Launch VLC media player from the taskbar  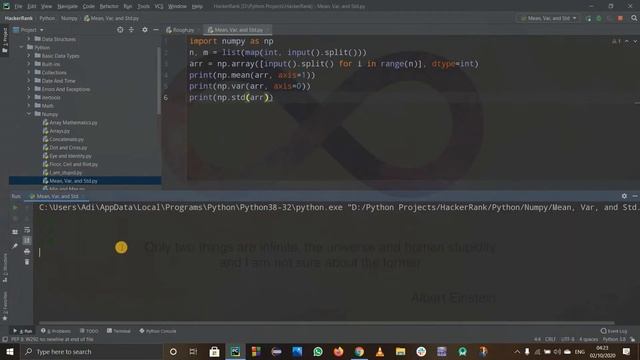point(380,351)
